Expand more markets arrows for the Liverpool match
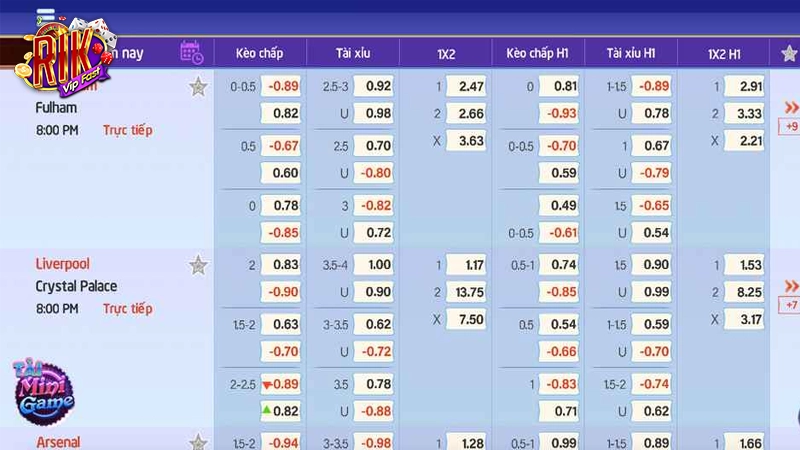The height and width of the screenshot is (450, 800). pyautogui.click(x=791, y=286)
